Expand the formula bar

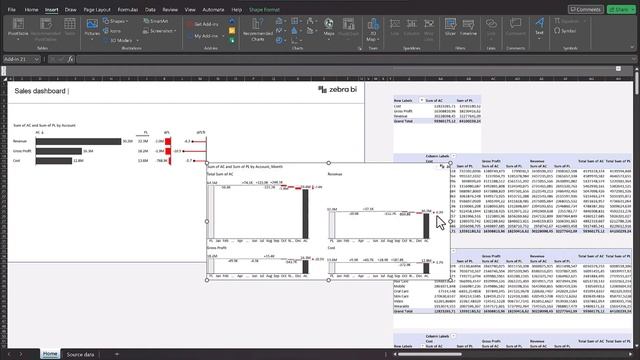coord(634,60)
